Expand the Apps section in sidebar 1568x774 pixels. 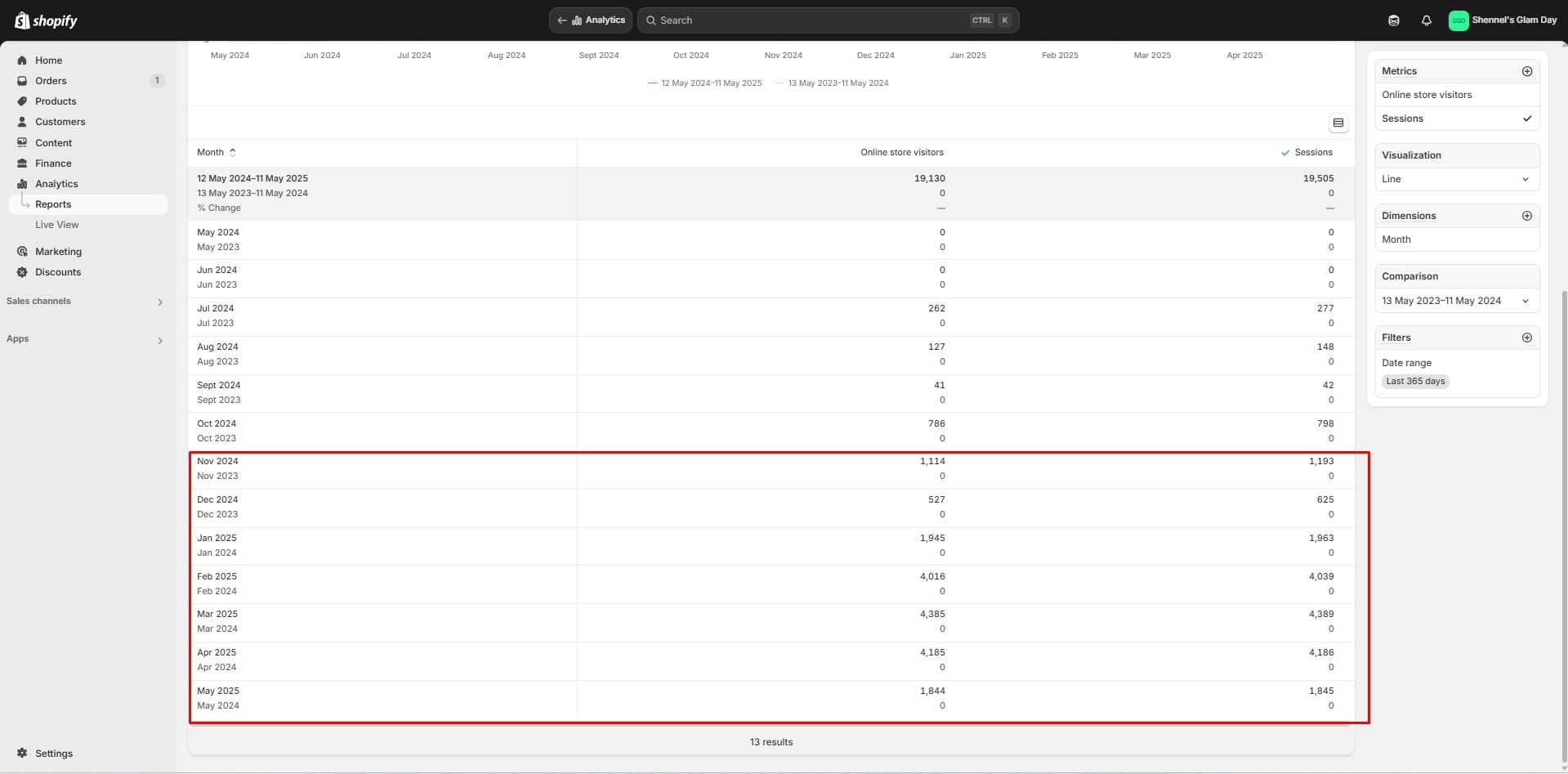159,339
